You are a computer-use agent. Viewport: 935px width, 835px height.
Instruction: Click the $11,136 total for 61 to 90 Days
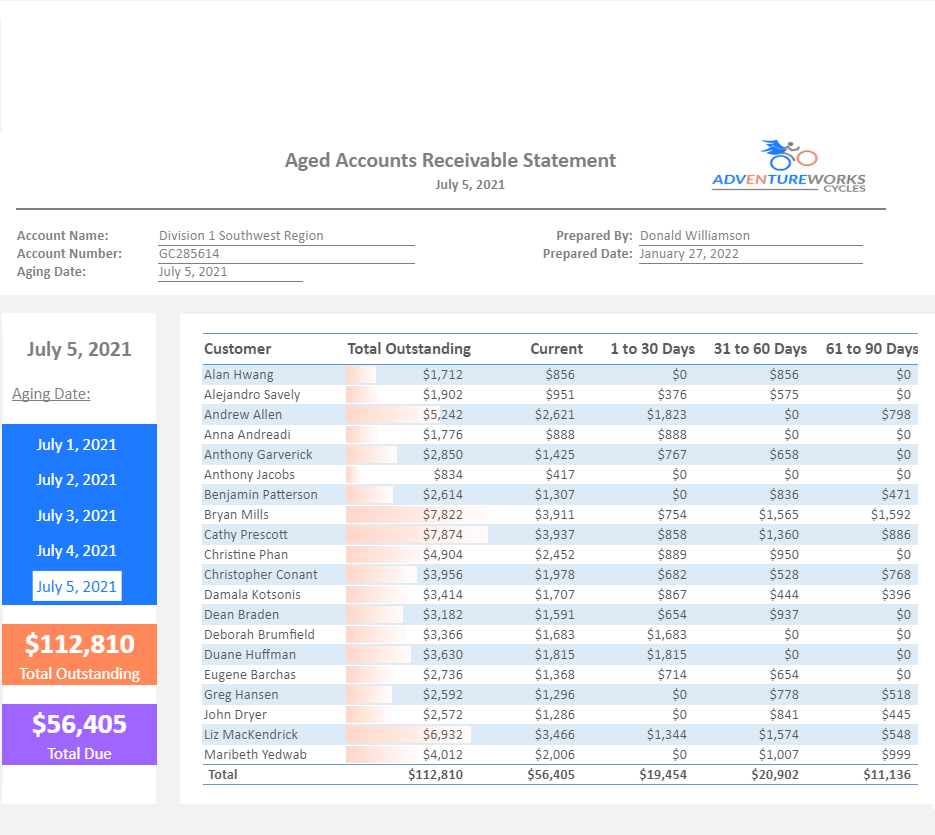click(887, 774)
